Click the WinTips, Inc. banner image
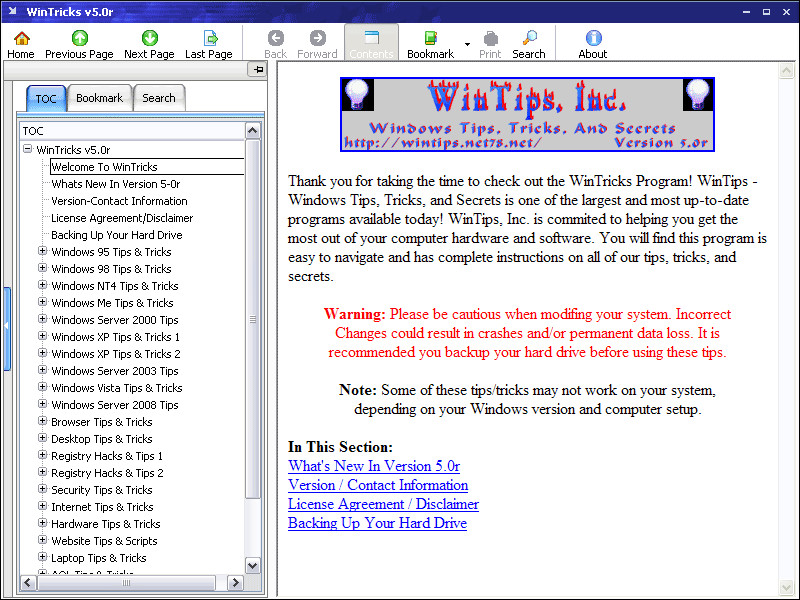This screenshot has width=800, height=600. [x=527, y=114]
